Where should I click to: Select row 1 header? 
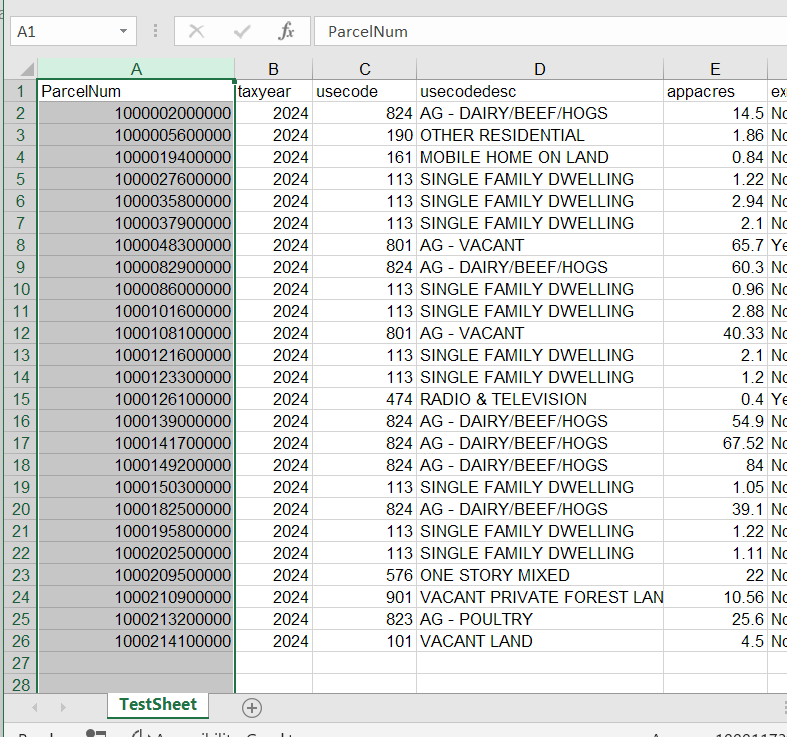coord(21,91)
